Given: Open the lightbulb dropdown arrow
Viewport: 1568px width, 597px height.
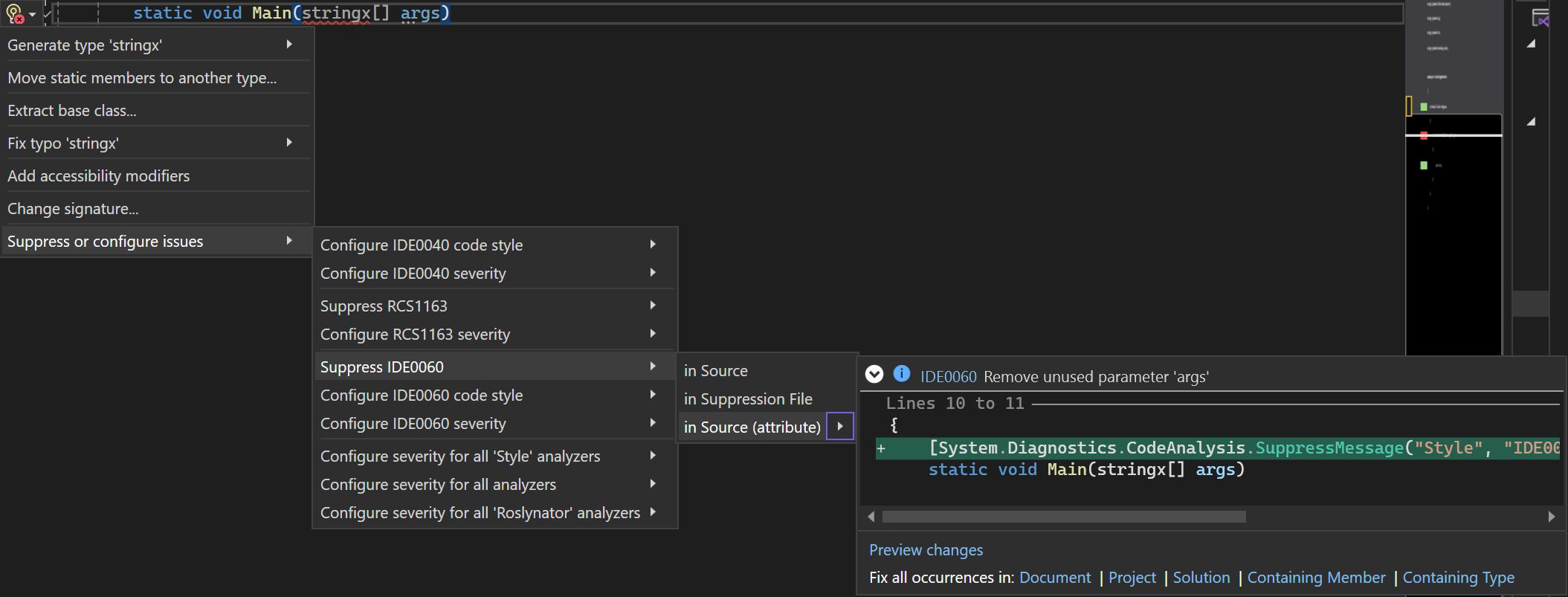Looking at the screenshot, I should coord(32,14).
